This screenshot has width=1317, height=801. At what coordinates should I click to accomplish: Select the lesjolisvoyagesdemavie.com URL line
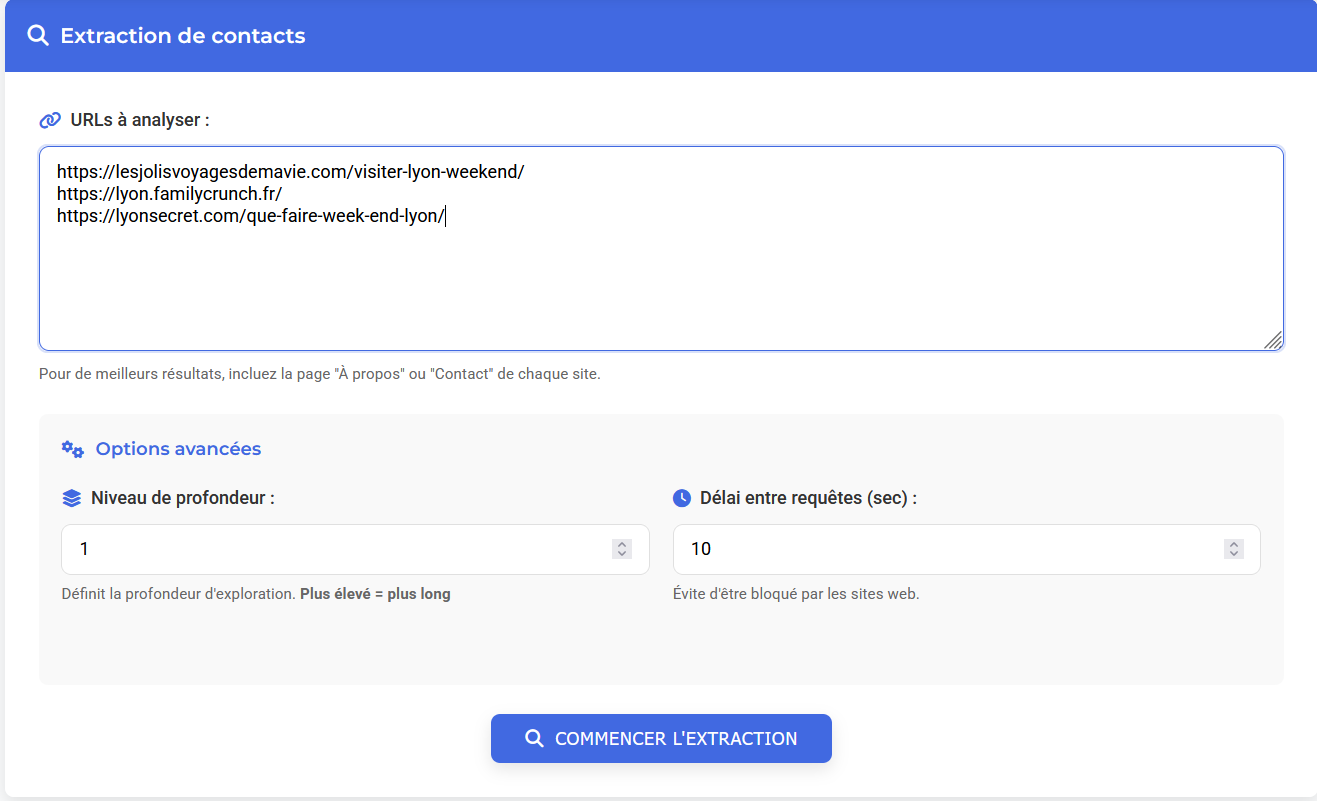pos(290,171)
